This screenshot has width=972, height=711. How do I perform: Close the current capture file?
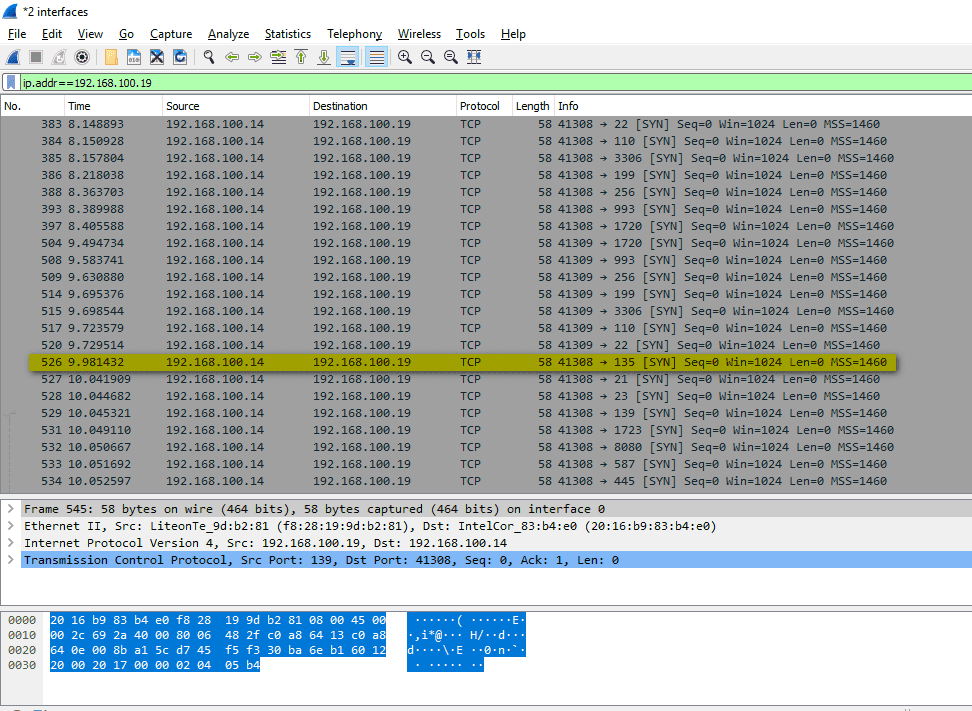click(155, 57)
